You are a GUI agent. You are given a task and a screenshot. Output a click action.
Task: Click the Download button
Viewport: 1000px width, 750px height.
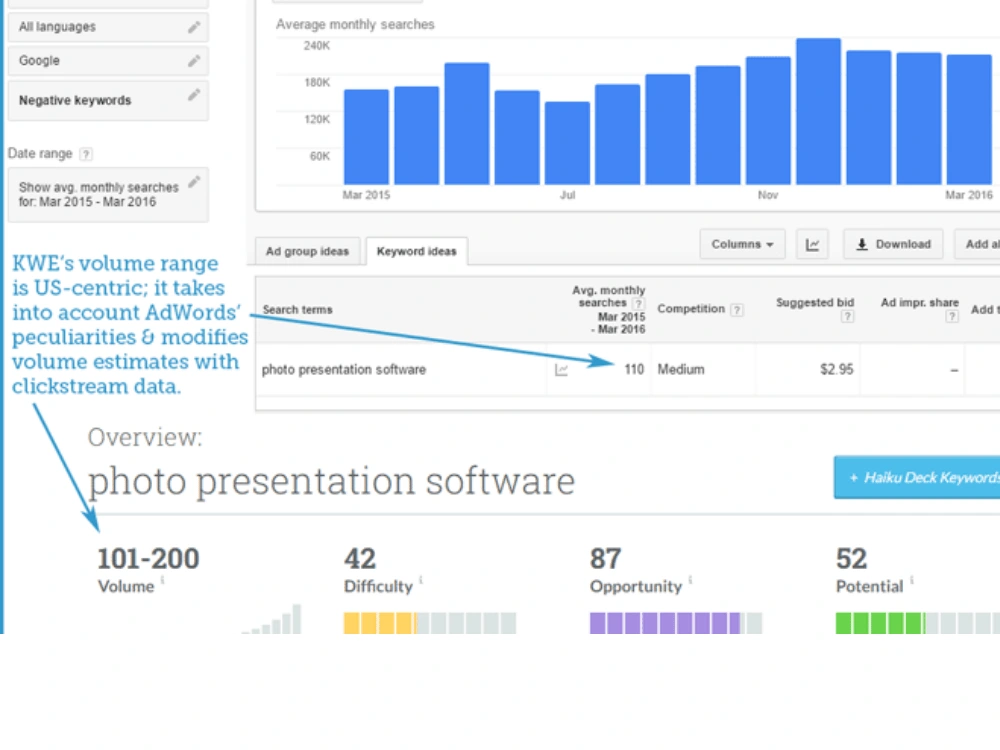click(893, 244)
